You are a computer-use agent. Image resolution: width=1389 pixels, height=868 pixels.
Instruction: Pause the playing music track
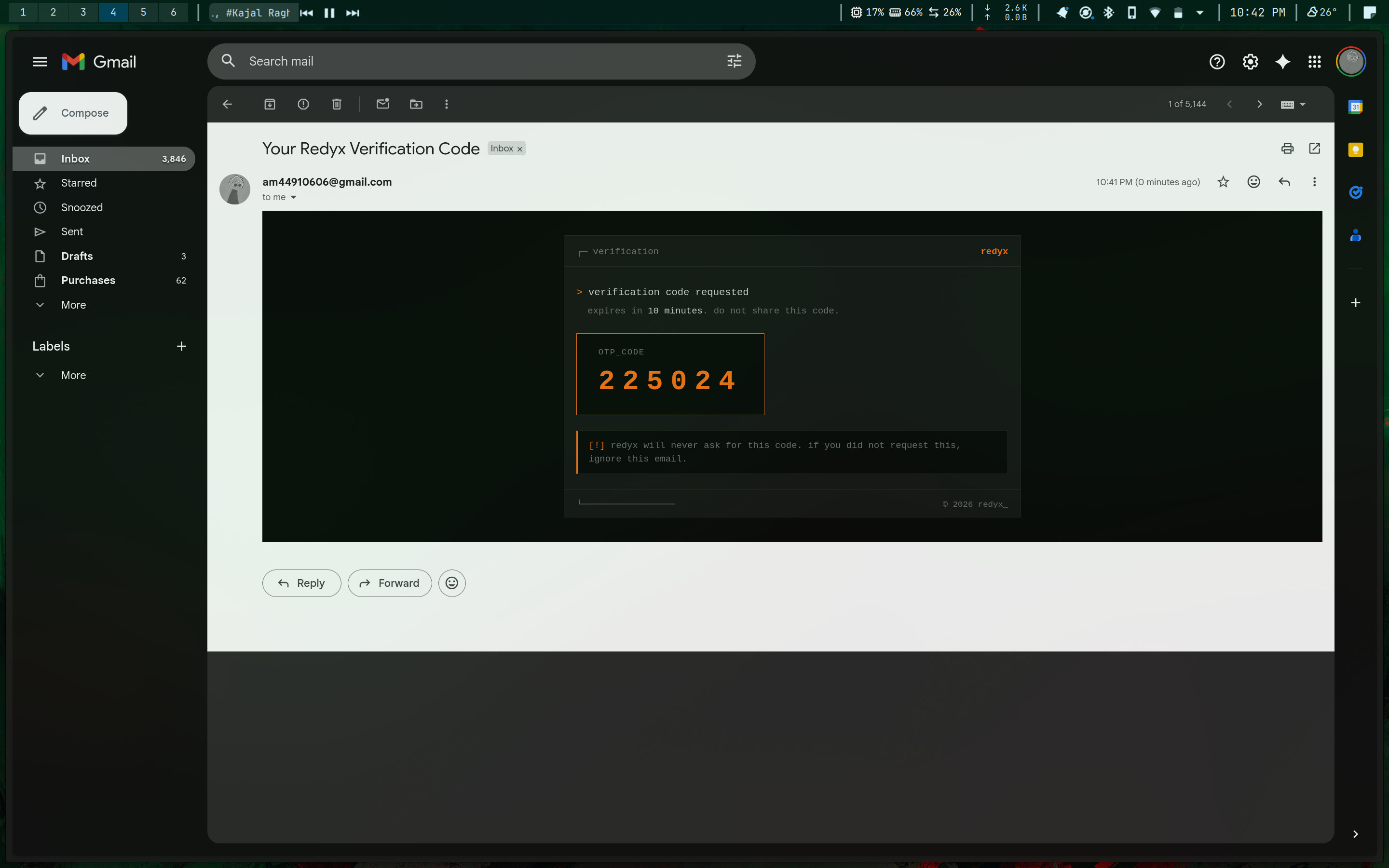(329, 13)
